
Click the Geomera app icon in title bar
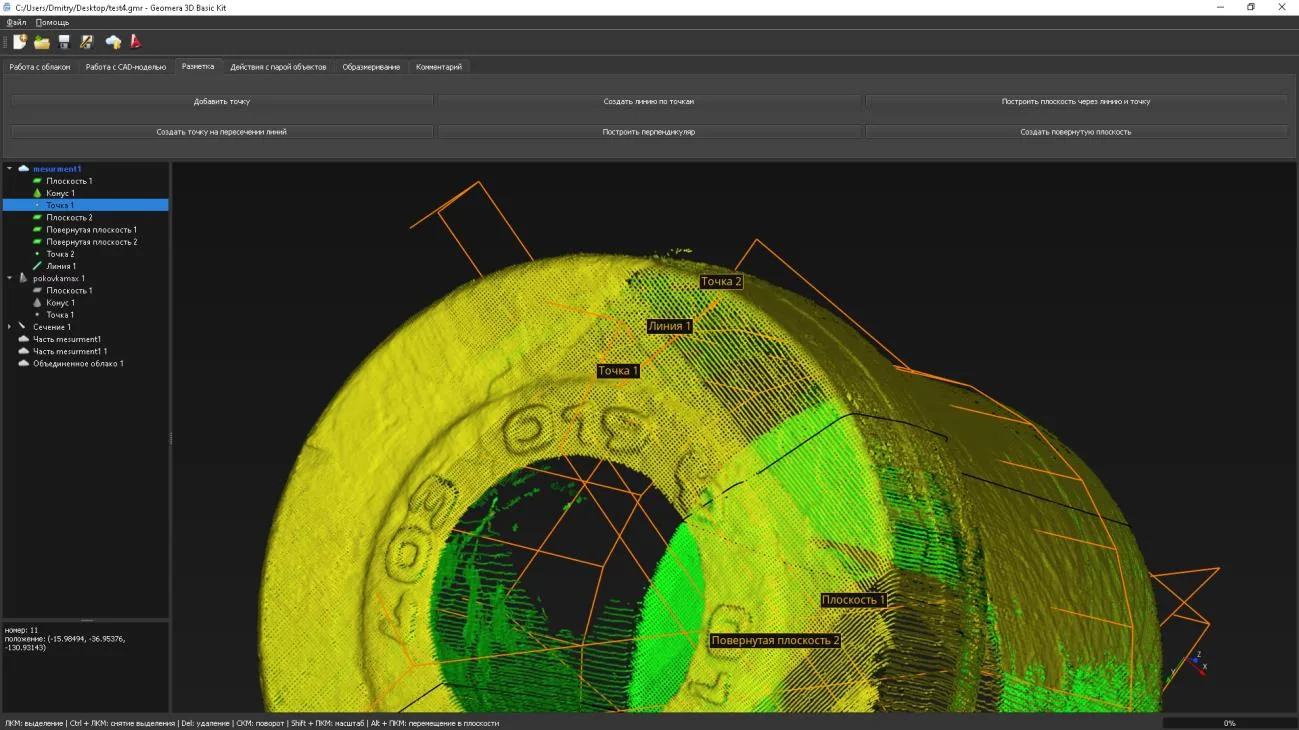tap(7, 7)
